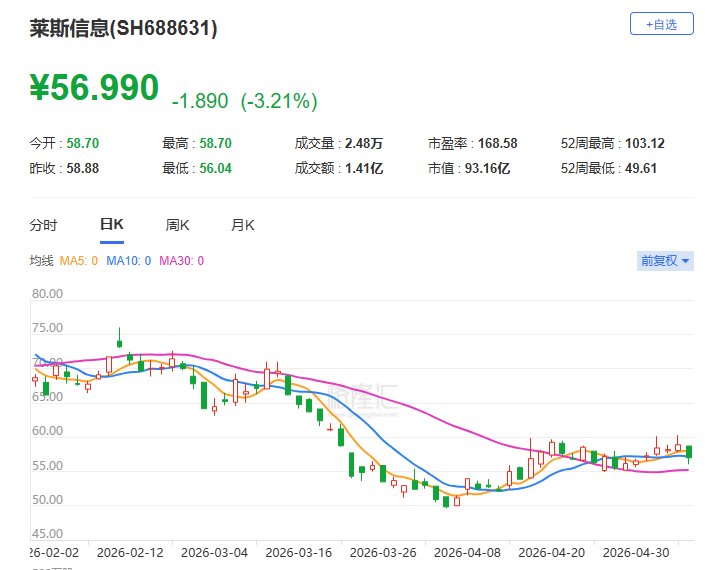Click the 52周最低 value 49.61
This screenshot has height=570, width=705.
641,169
